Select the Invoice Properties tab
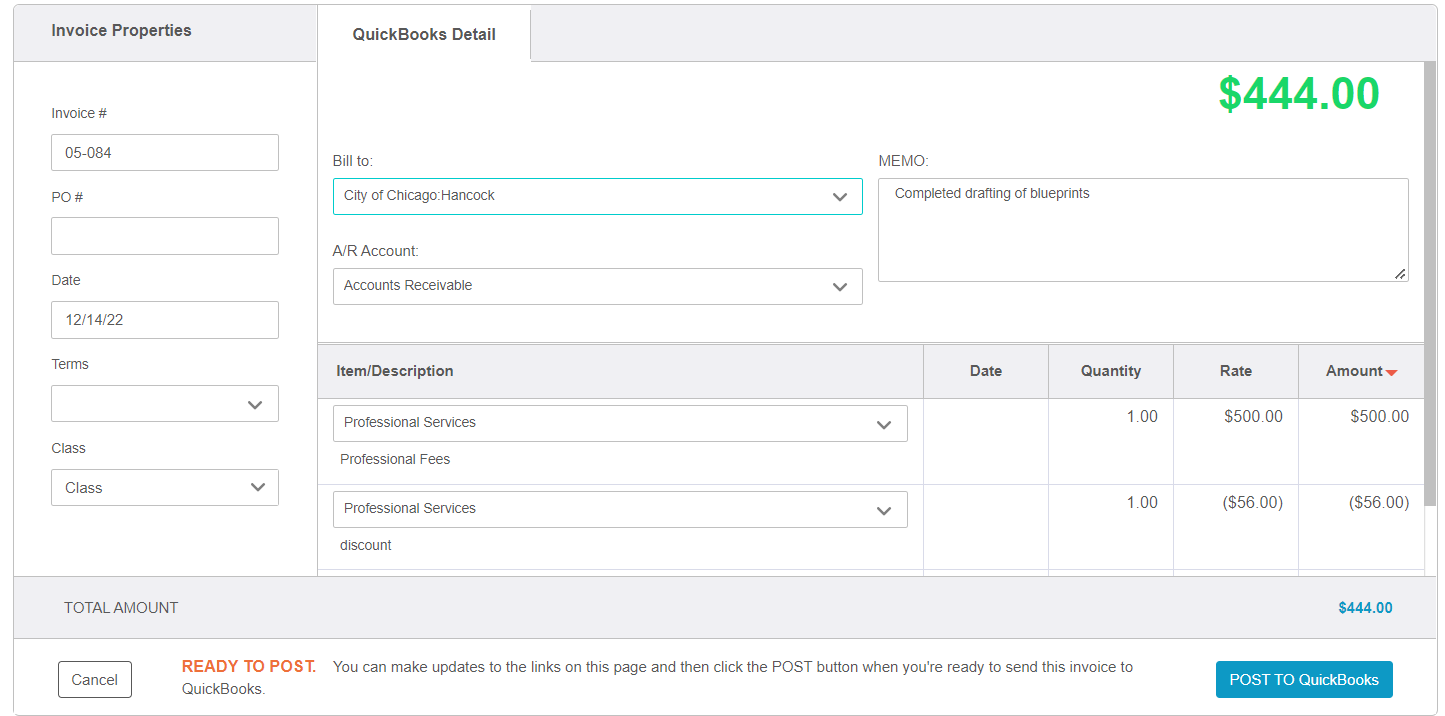Screen dimensions: 1445x716 [121, 31]
